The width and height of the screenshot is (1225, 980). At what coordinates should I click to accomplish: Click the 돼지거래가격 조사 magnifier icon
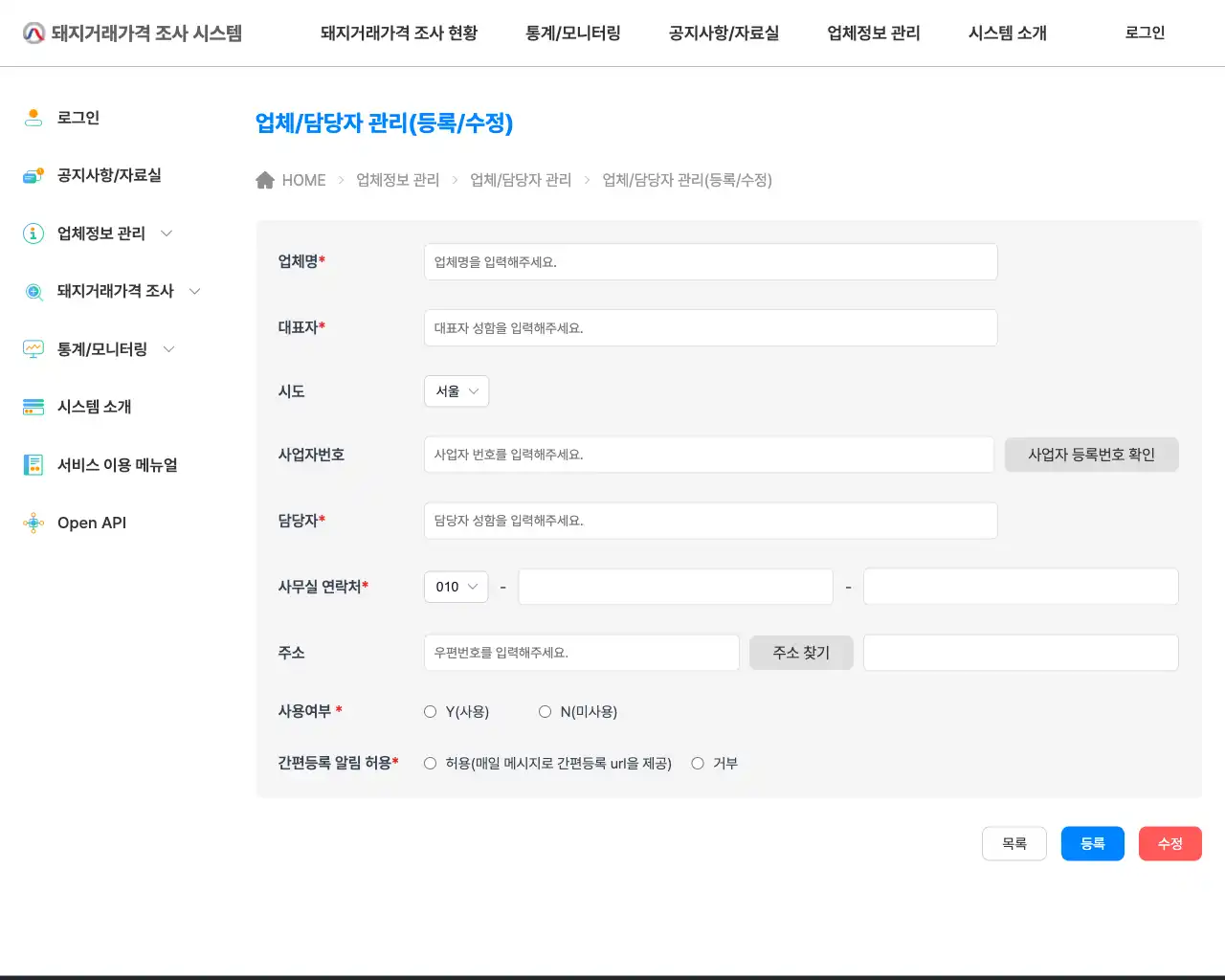(33, 291)
